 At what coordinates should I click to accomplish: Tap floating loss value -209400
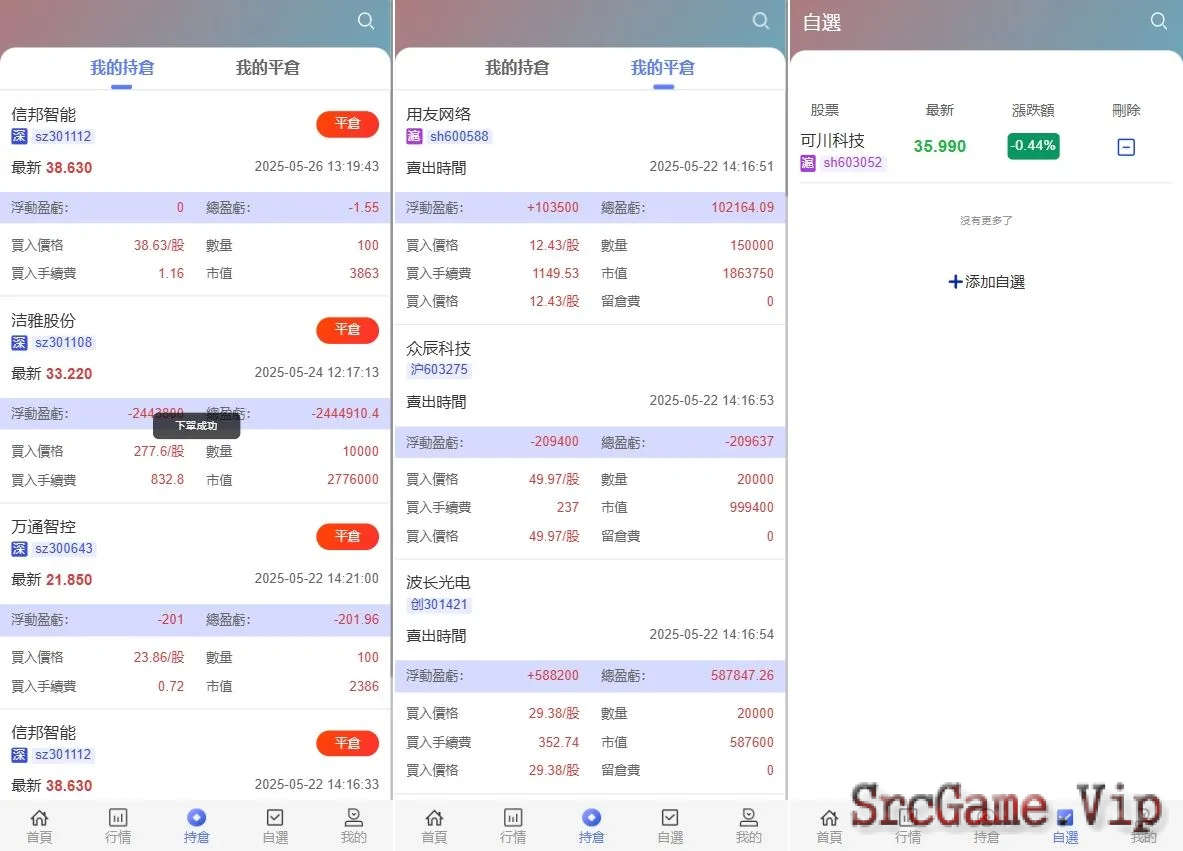(x=555, y=442)
